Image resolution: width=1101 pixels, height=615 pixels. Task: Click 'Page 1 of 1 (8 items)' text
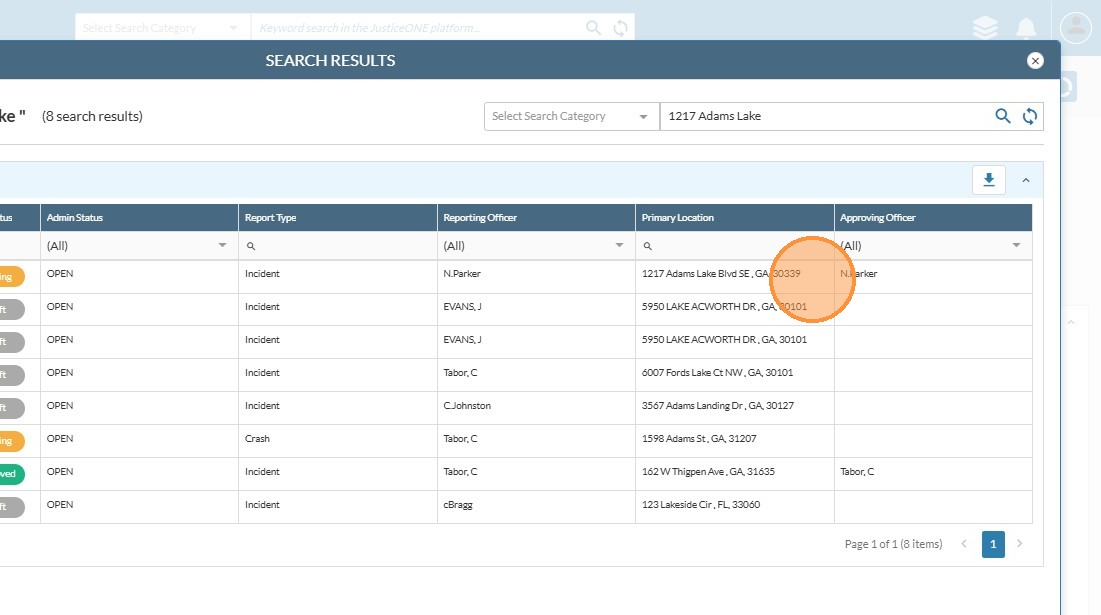click(893, 544)
